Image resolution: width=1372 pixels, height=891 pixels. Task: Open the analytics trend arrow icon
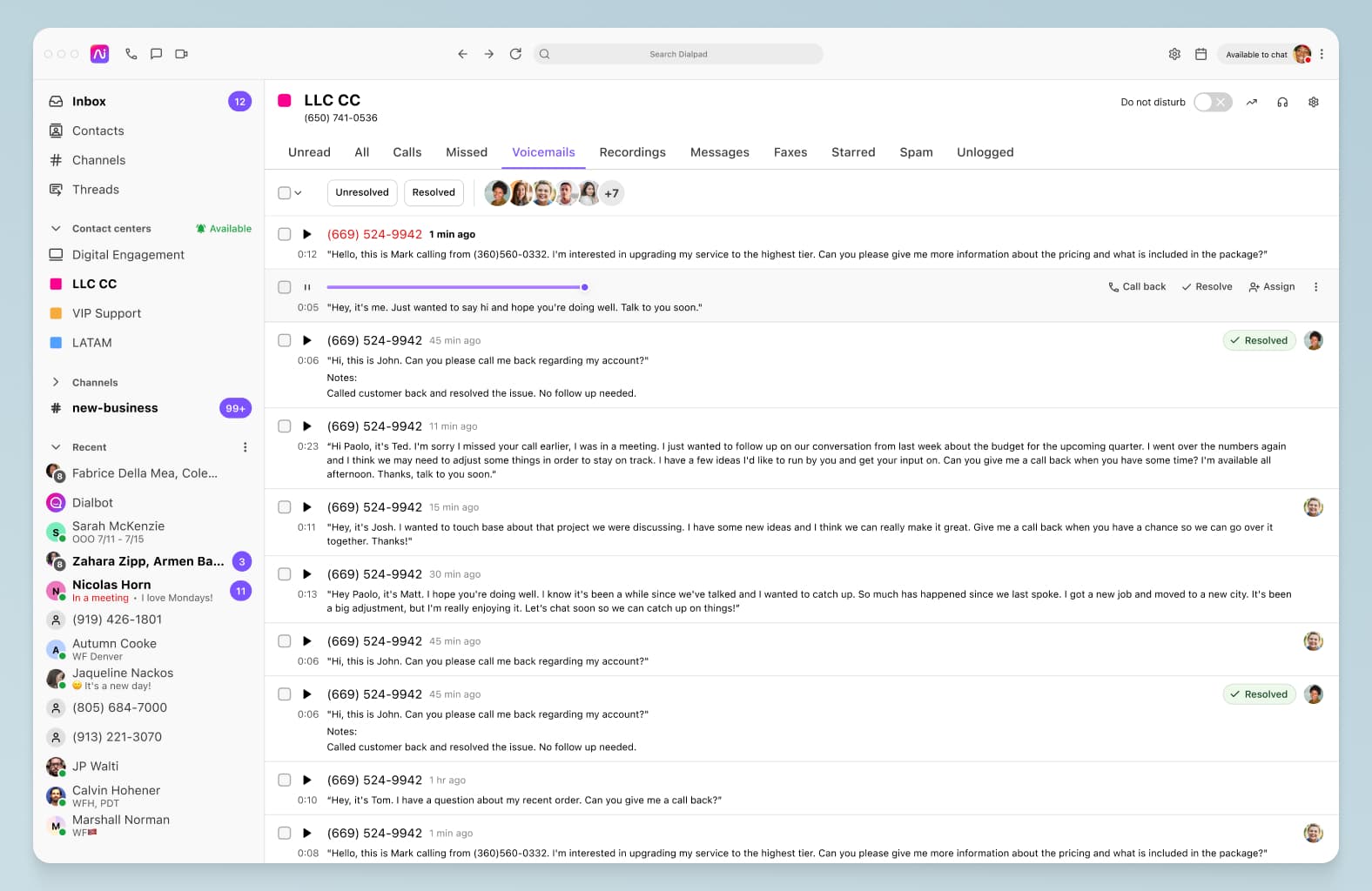pyautogui.click(x=1251, y=102)
